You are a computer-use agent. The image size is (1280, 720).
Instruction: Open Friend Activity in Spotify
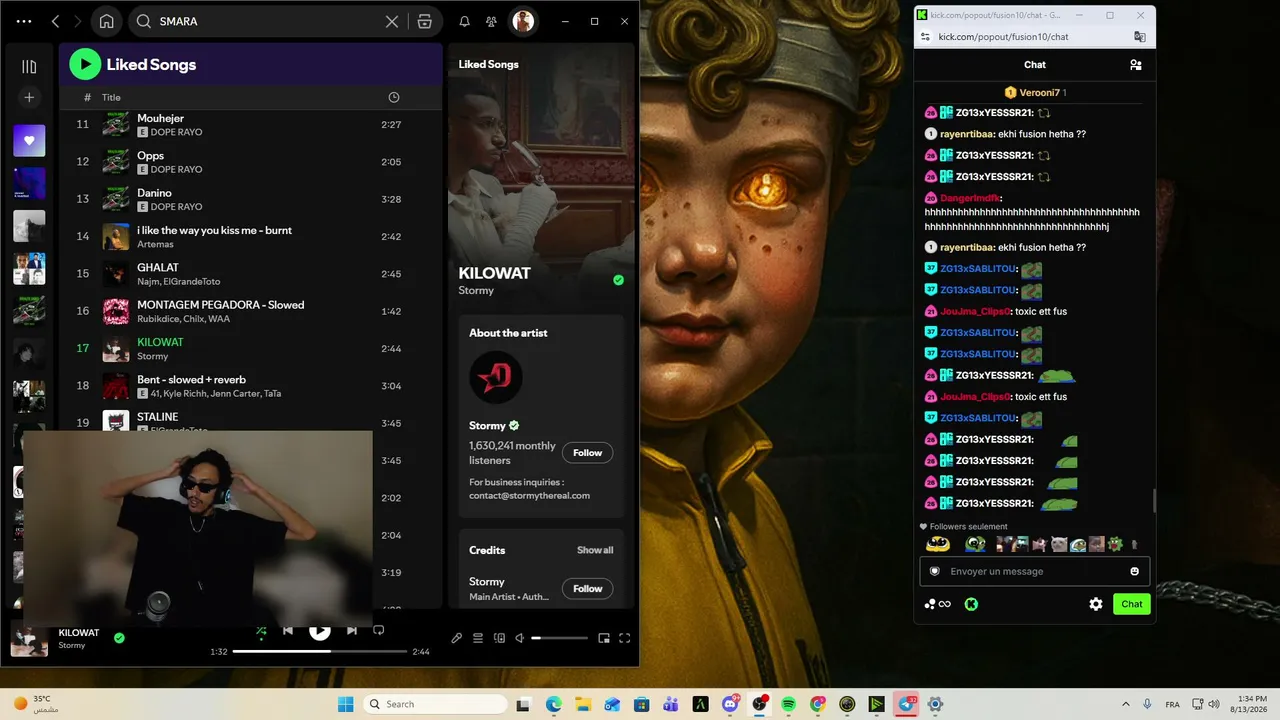tap(491, 21)
